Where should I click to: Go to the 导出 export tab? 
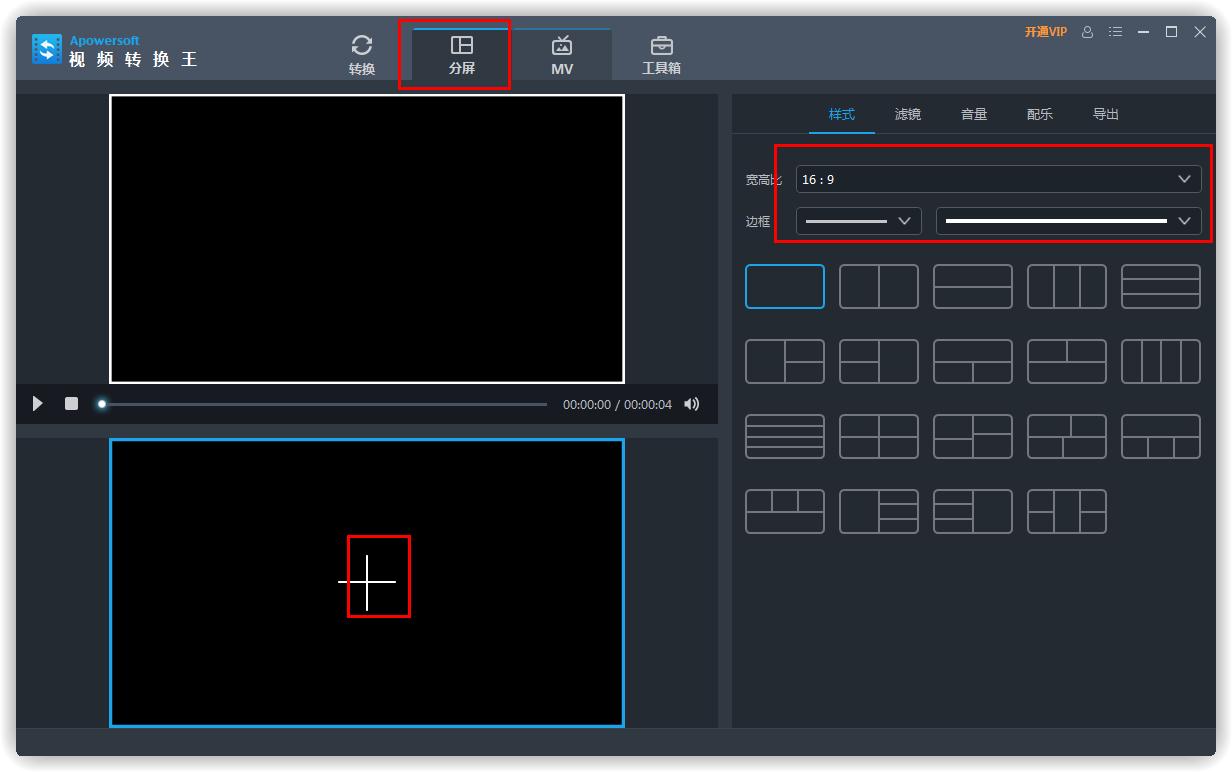pyautogui.click(x=1105, y=115)
